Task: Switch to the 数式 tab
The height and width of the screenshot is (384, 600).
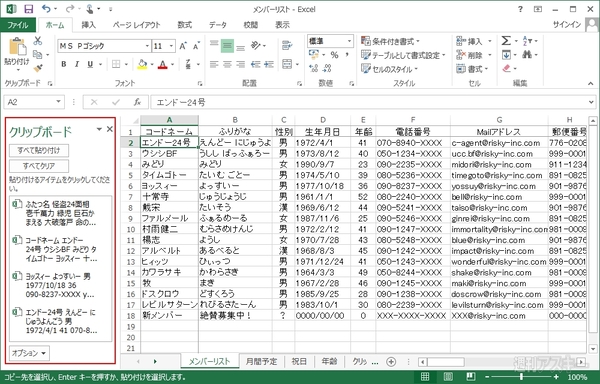Action: point(184,25)
